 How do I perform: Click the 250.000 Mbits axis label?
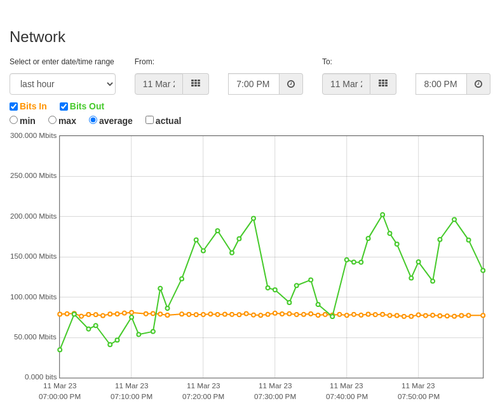click(x=33, y=176)
